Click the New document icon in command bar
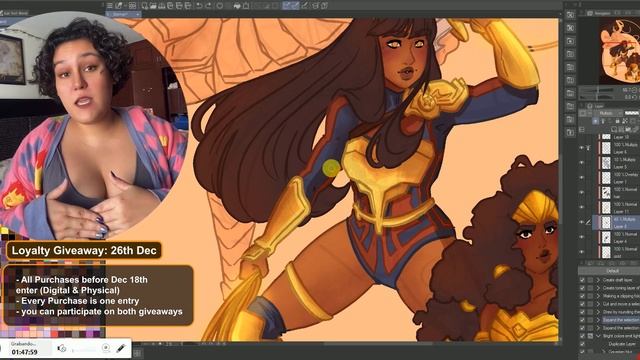The width and height of the screenshot is (640, 360). (x=145, y=6)
